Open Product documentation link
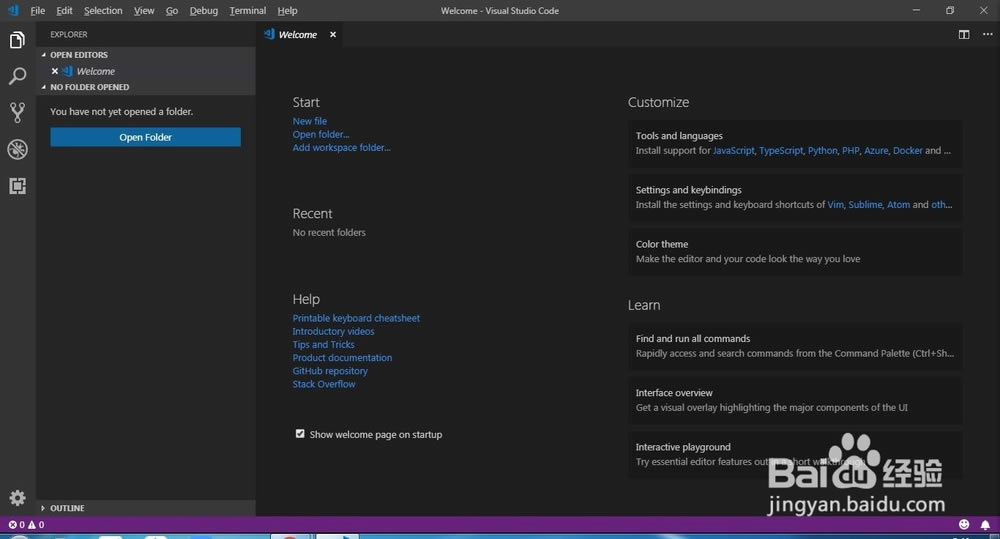Screen dimensions: 1000x539 coord(342,358)
